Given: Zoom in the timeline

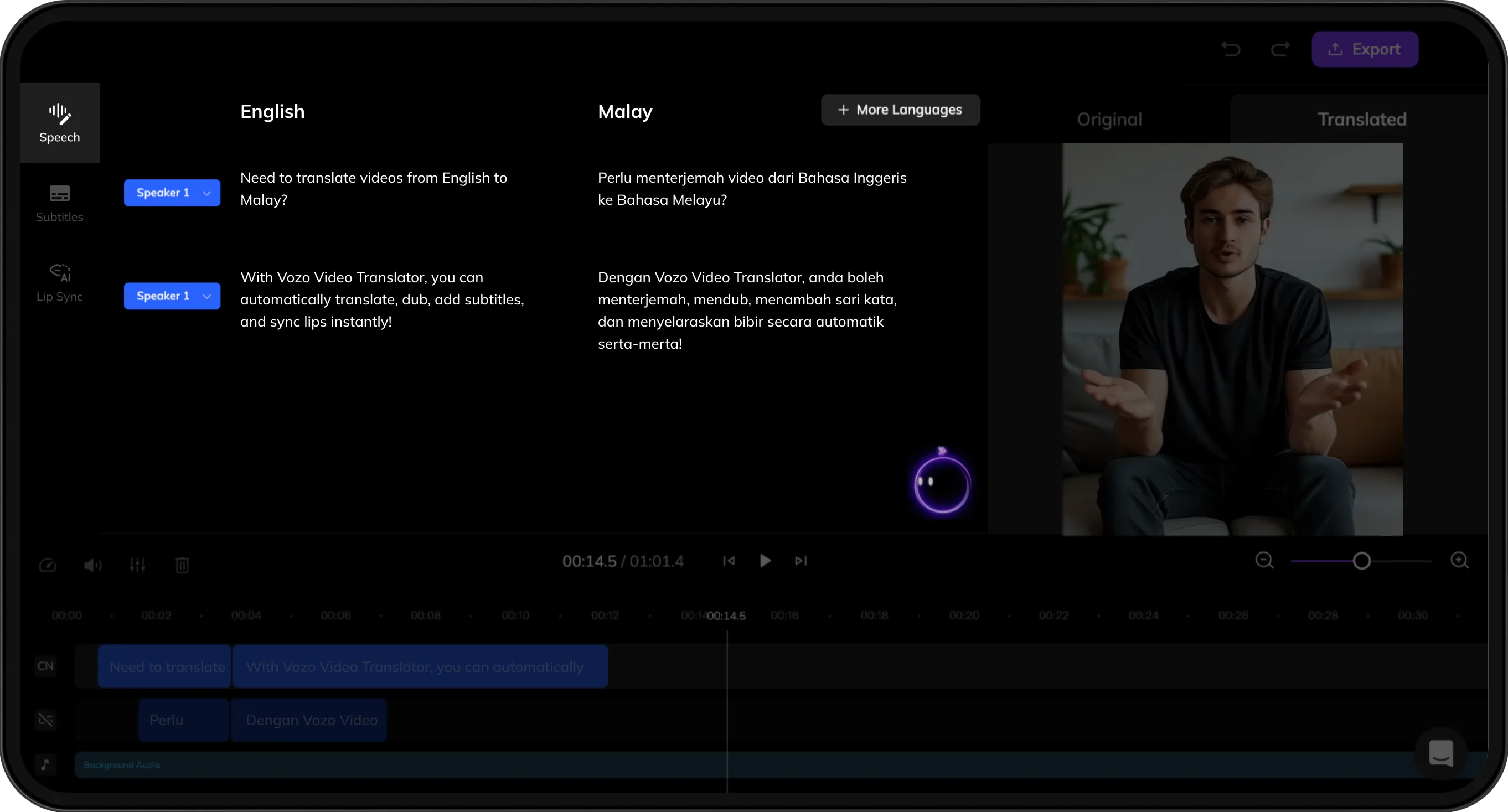Looking at the screenshot, I should (1460, 561).
